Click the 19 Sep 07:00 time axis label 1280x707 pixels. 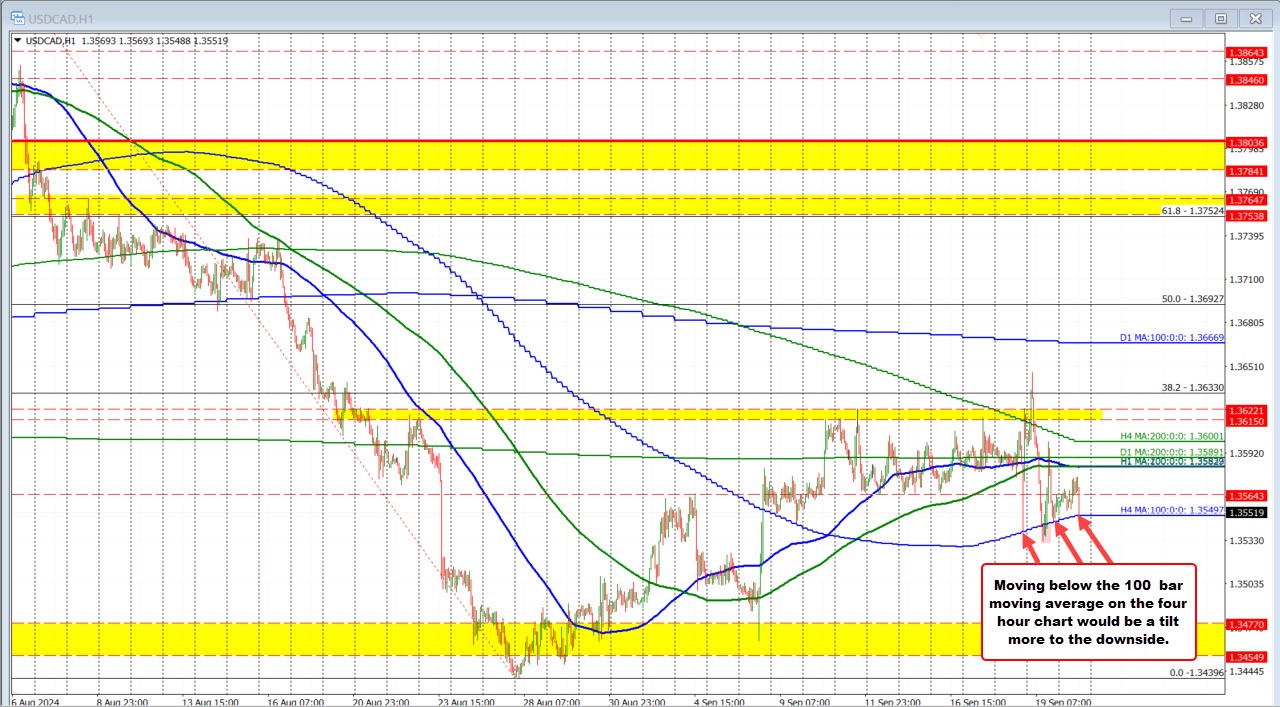pyautogui.click(x=1063, y=702)
